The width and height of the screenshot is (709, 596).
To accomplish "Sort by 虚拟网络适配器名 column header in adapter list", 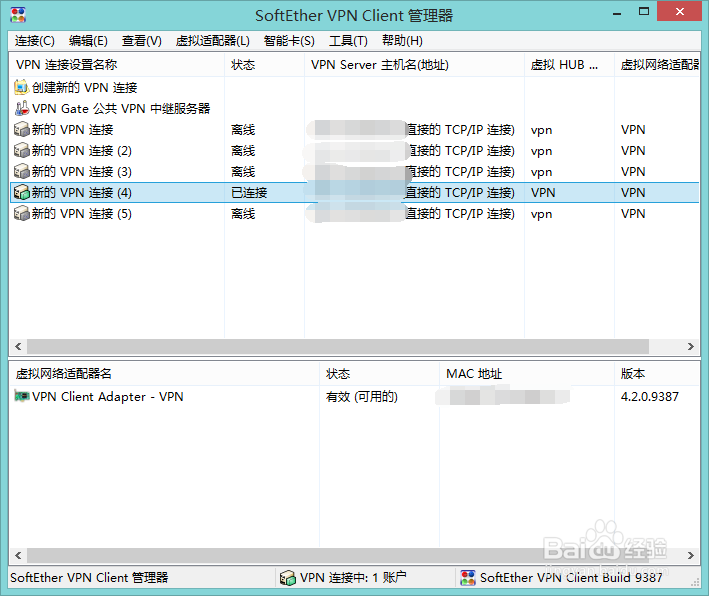I will click(164, 374).
